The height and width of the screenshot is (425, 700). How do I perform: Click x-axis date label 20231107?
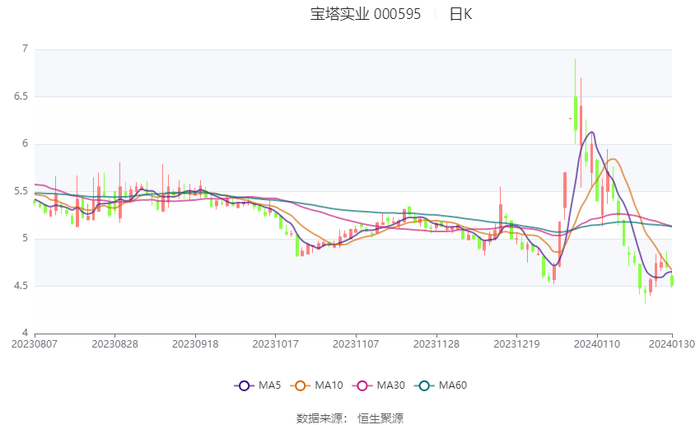tap(356, 344)
